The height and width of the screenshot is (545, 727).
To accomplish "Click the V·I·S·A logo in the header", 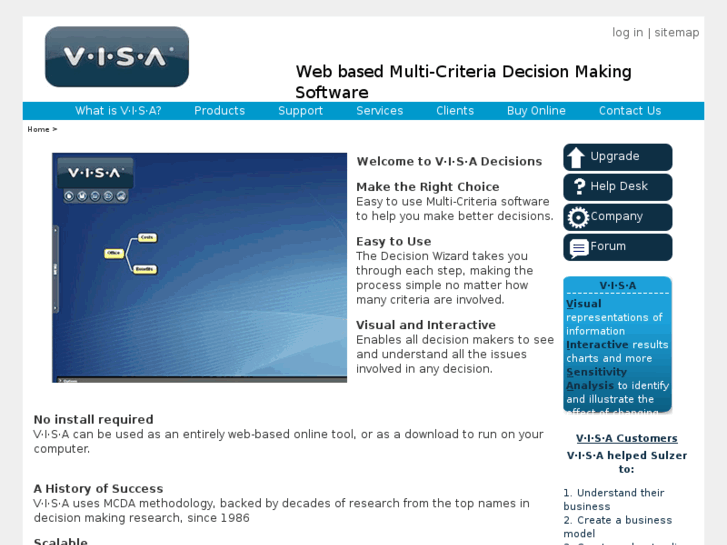I will point(117,57).
